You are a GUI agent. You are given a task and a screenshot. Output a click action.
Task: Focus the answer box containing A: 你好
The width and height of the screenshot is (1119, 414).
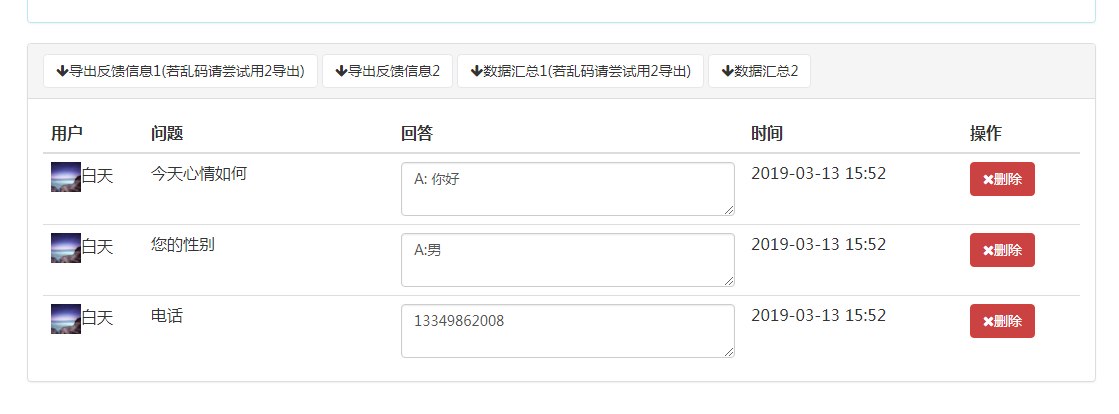tap(568, 189)
